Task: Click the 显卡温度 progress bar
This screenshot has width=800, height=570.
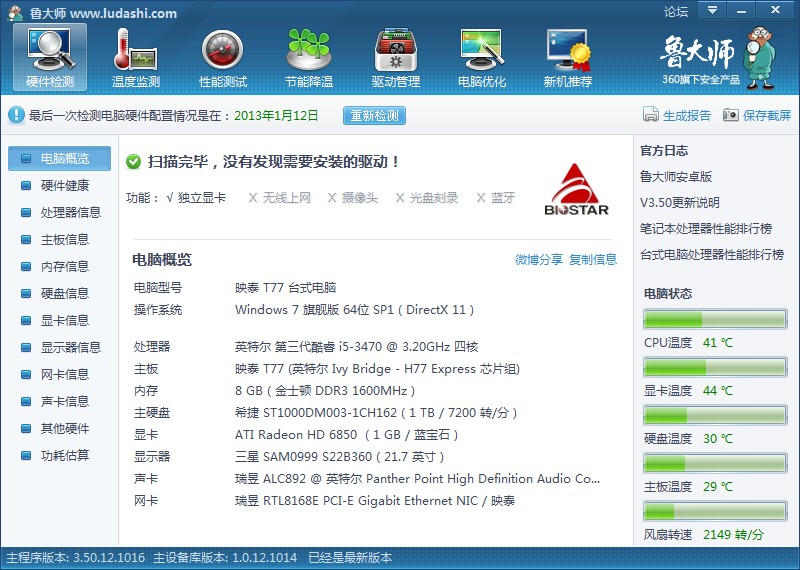Action: click(715, 367)
